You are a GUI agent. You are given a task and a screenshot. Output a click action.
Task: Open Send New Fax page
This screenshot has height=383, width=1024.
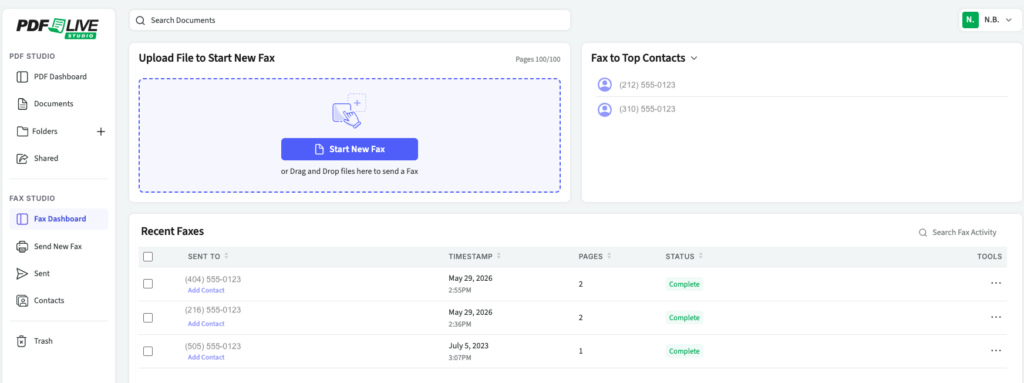(x=59, y=246)
